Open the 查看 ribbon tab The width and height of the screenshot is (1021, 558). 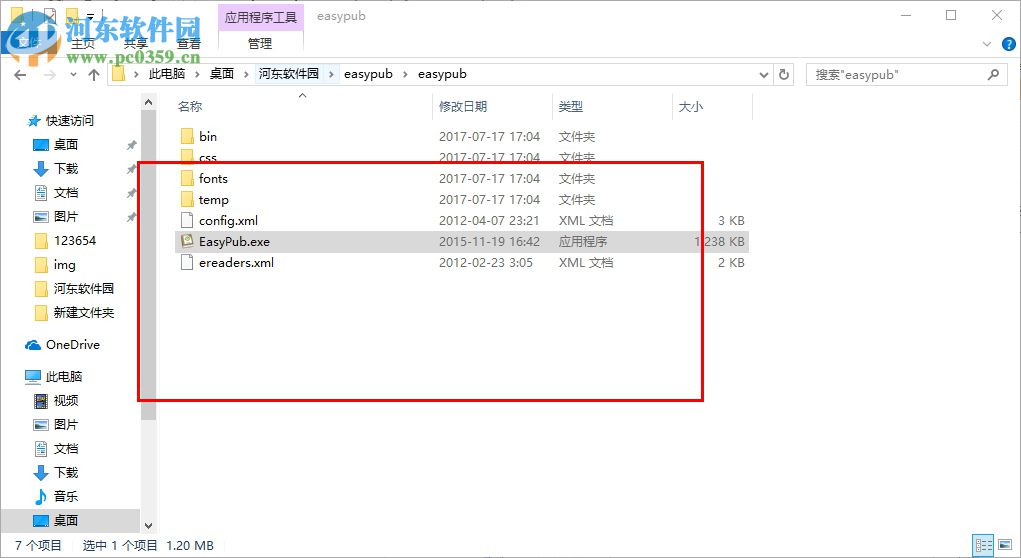point(189,43)
